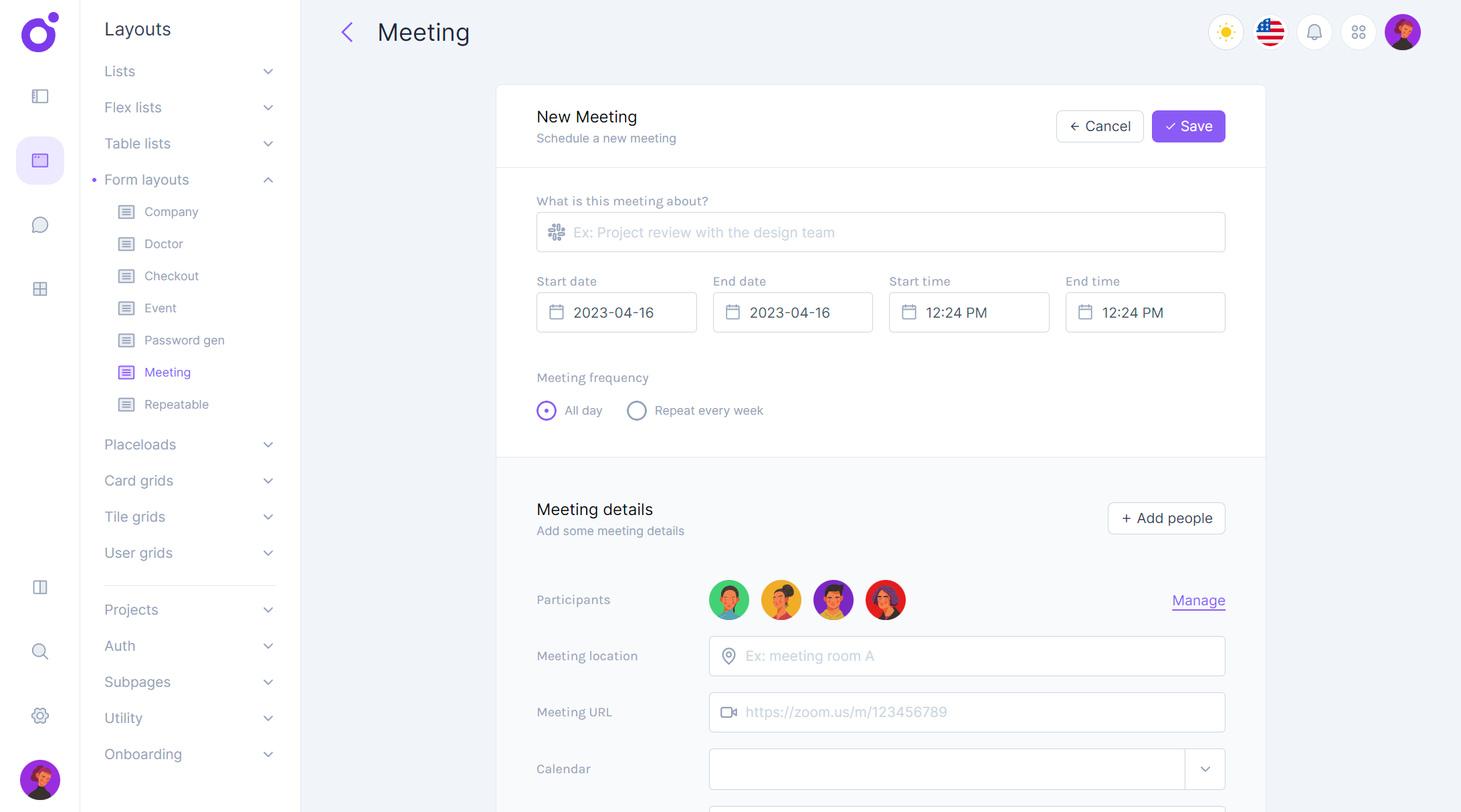Select the All day radio option

point(547,411)
